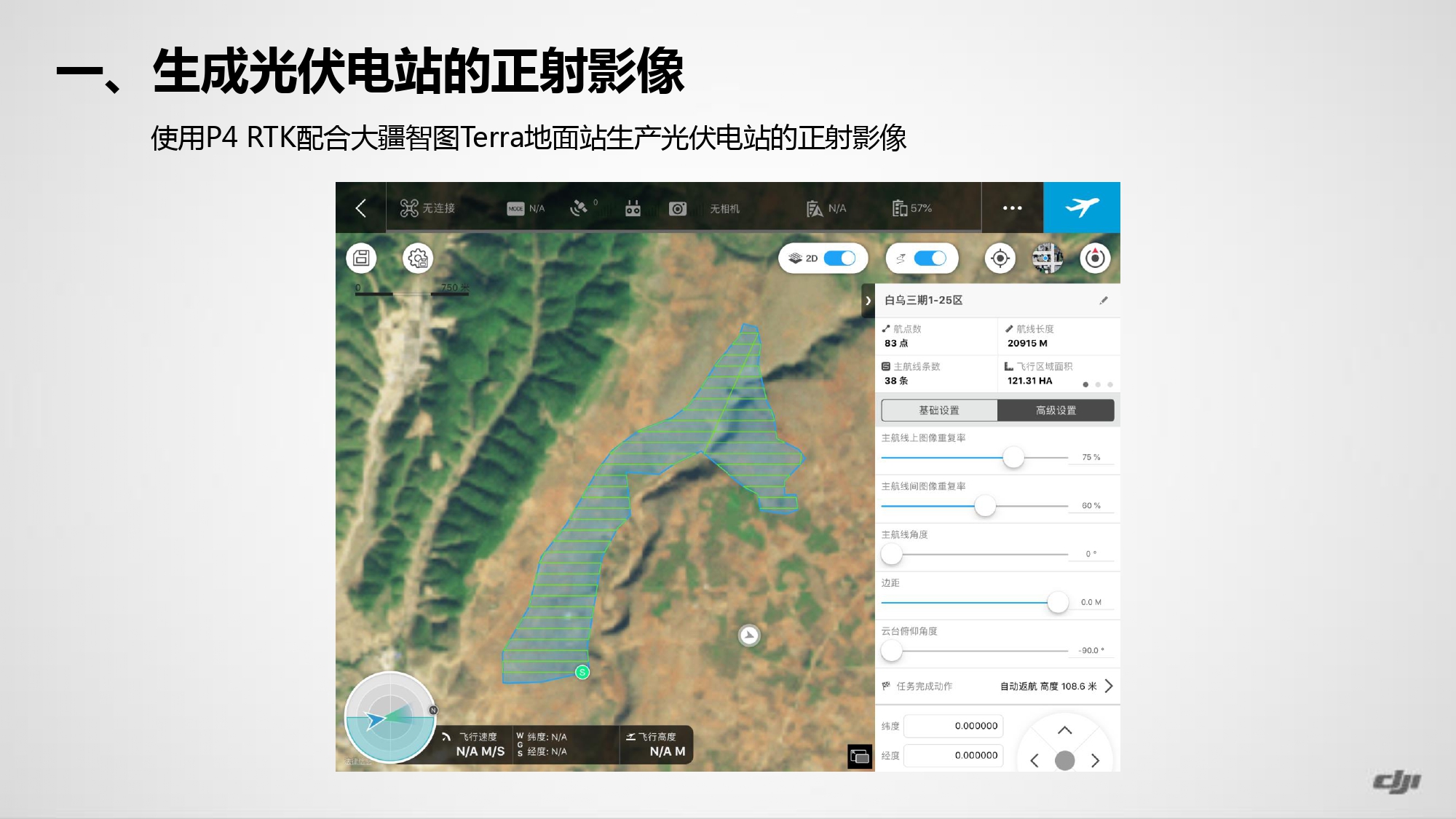Tap the green S start waypoint marker
Viewport: 1456px width, 819px height.
tap(582, 672)
